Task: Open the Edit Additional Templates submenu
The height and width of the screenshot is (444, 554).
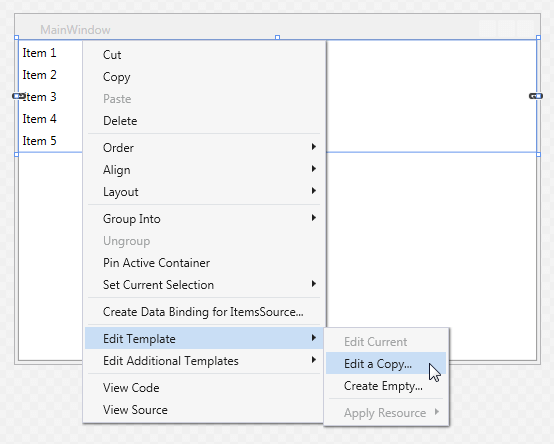Action: 204,361
